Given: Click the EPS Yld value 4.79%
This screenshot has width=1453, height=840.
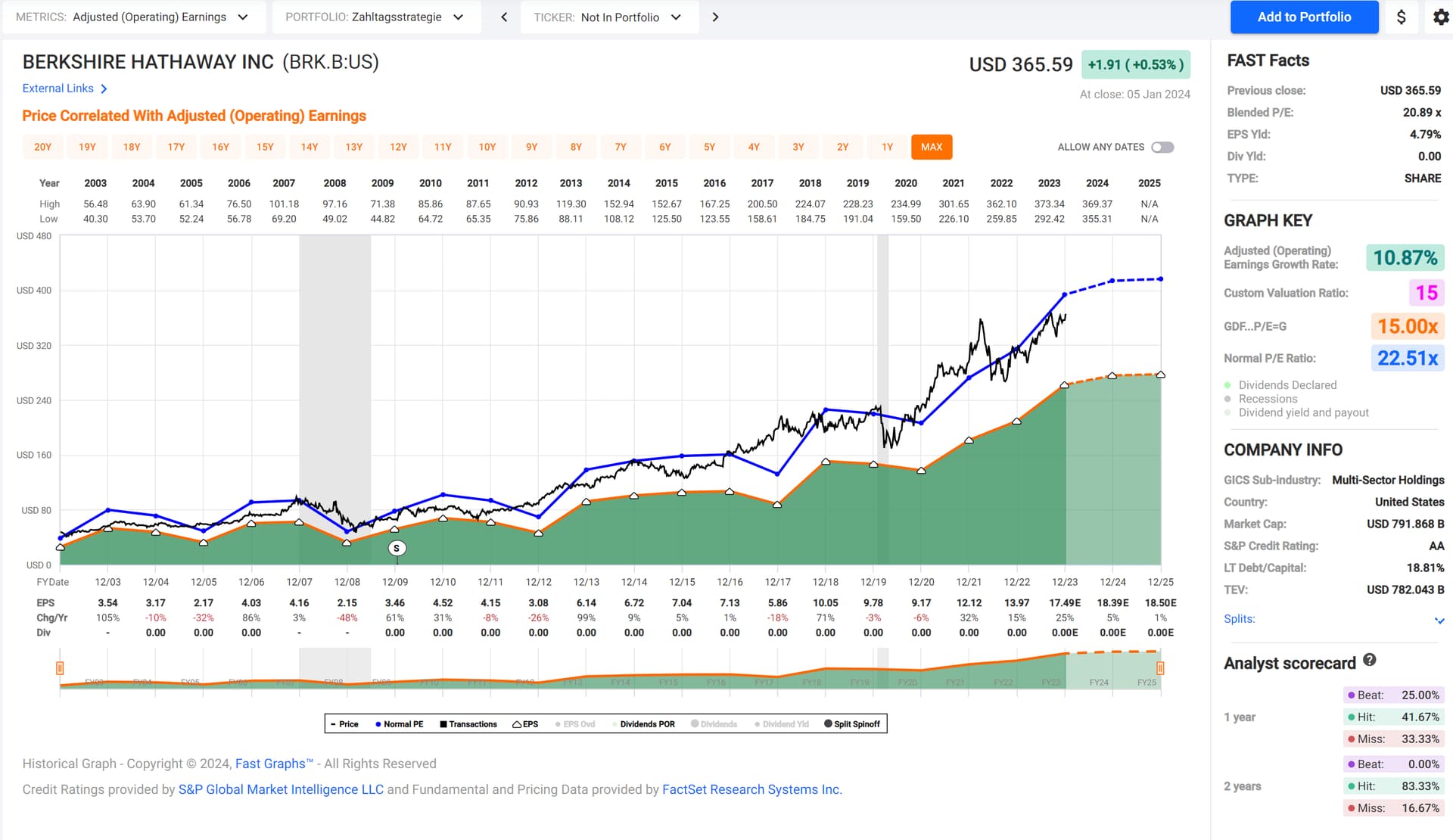Looking at the screenshot, I should tap(1425, 134).
